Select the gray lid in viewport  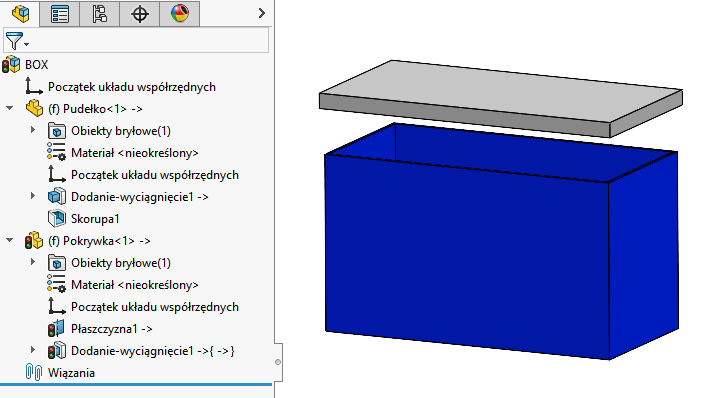pyautogui.click(x=500, y=98)
